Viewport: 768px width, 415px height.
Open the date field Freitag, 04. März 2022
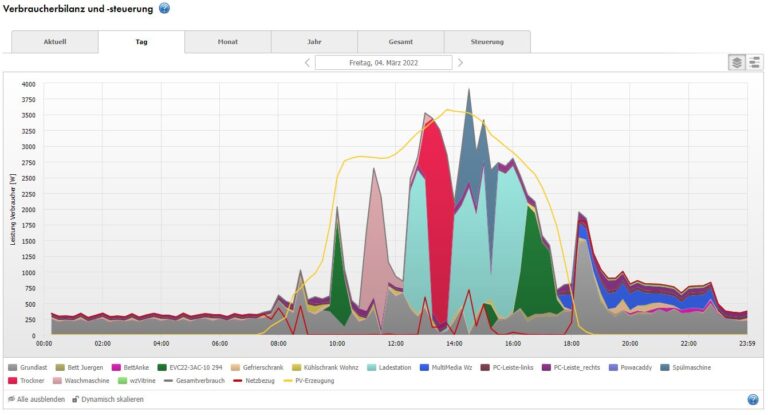tap(384, 62)
